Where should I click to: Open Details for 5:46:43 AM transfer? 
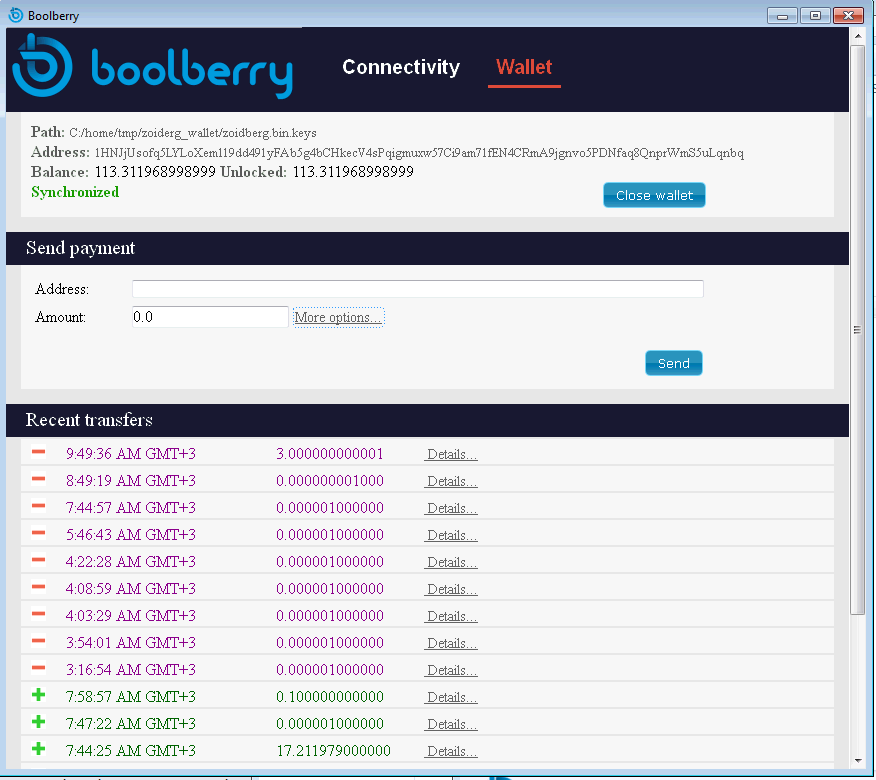[x=451, y=535]
